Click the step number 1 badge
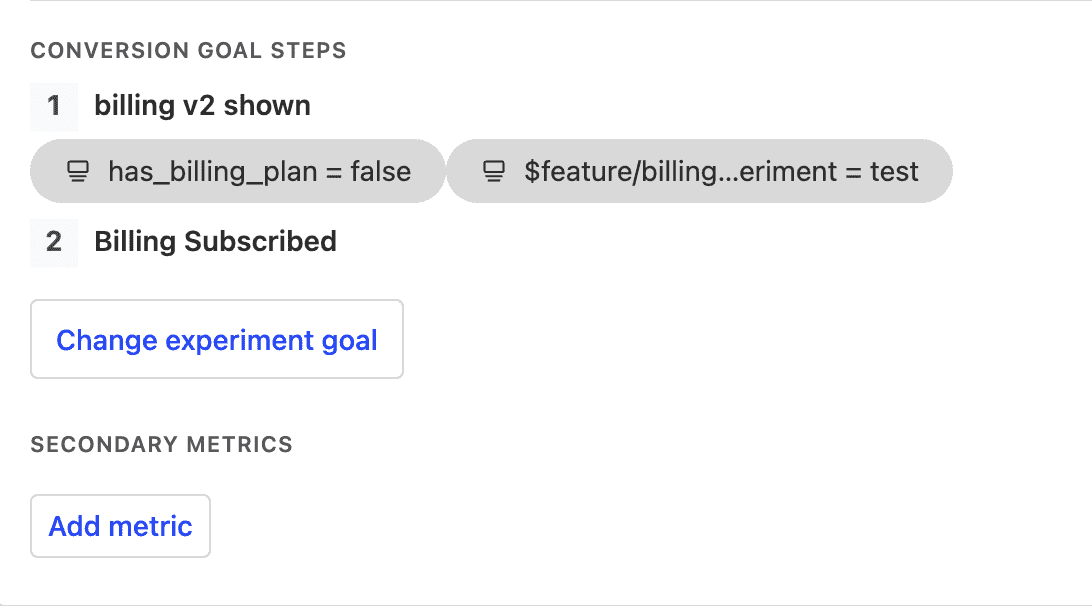The height and width of the screenshot is (606, 1092). (x=54, y=106)
